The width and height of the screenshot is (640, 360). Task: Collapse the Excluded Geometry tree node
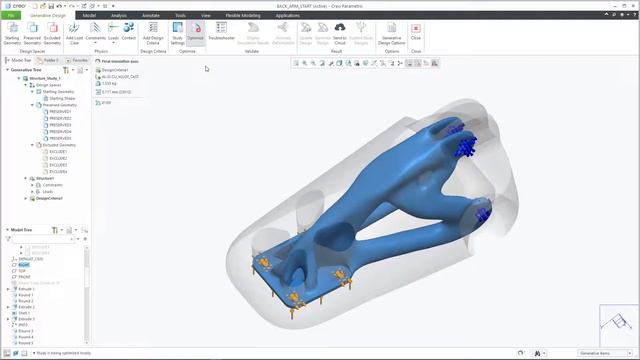[x=32, y=145]
